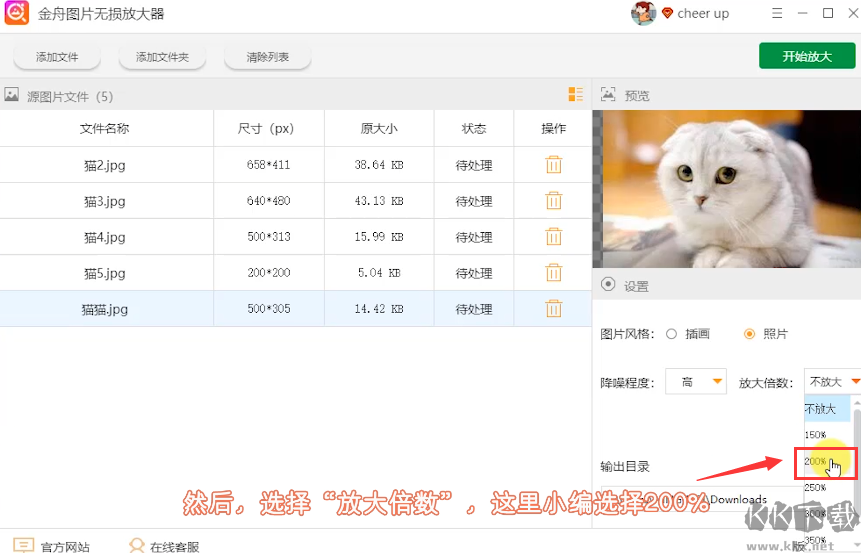Click the 14.42 KB cell

point(379,309)
